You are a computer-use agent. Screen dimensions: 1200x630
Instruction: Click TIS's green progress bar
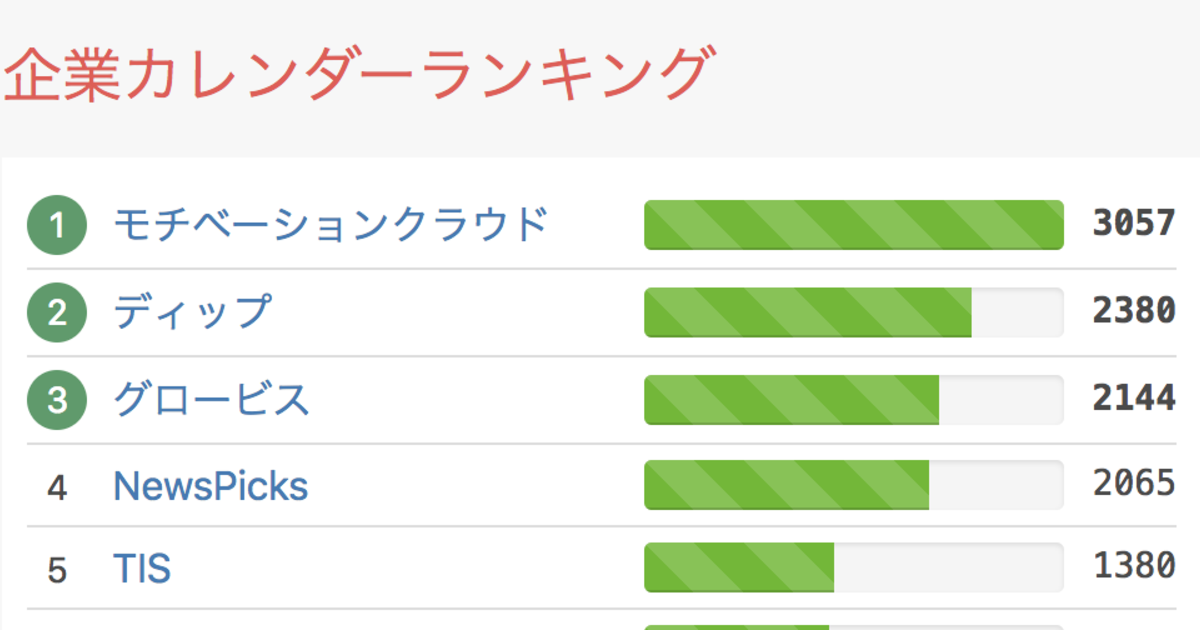[739, 568]
